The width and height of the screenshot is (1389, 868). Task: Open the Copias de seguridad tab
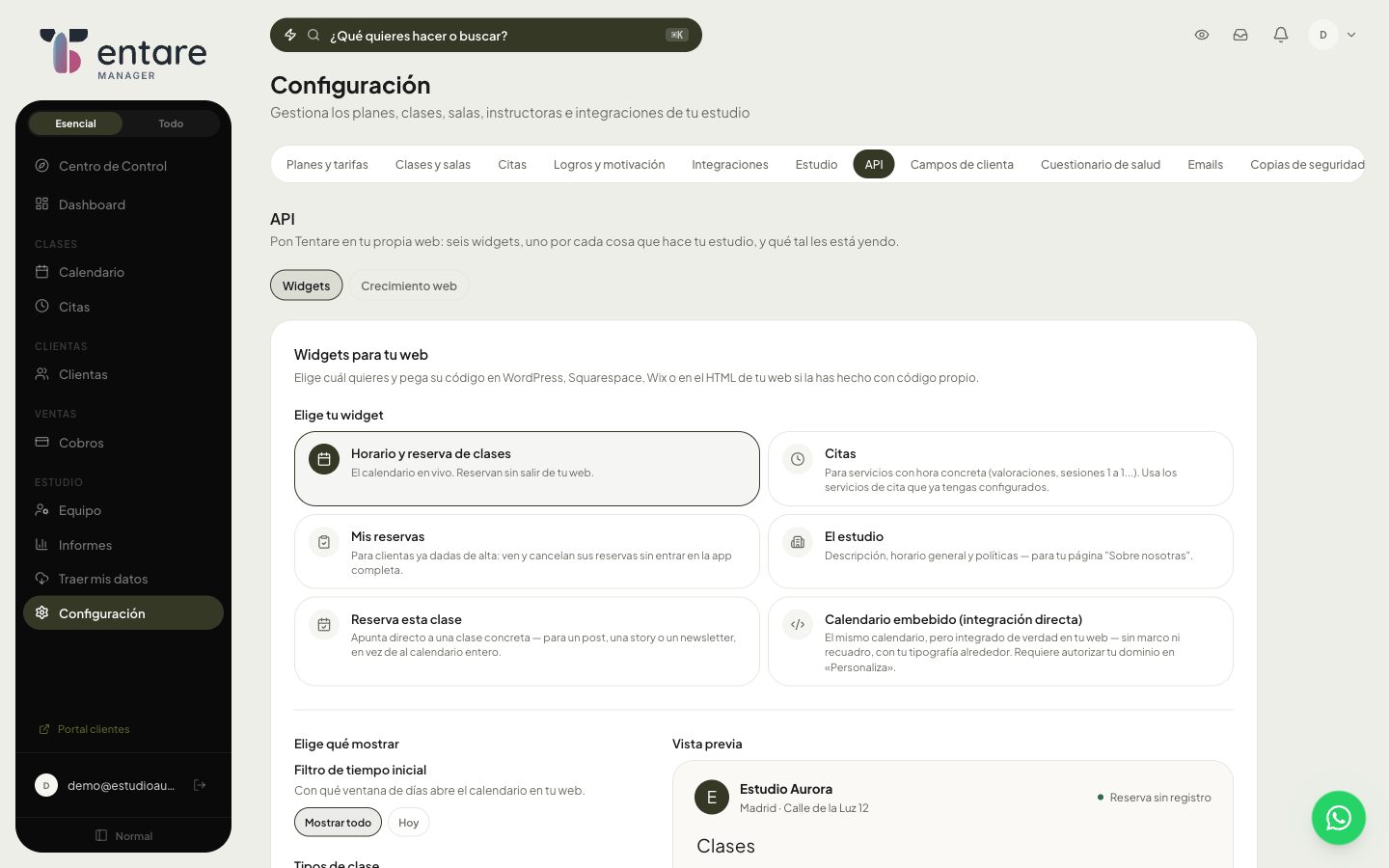[x=1307, y=165]
